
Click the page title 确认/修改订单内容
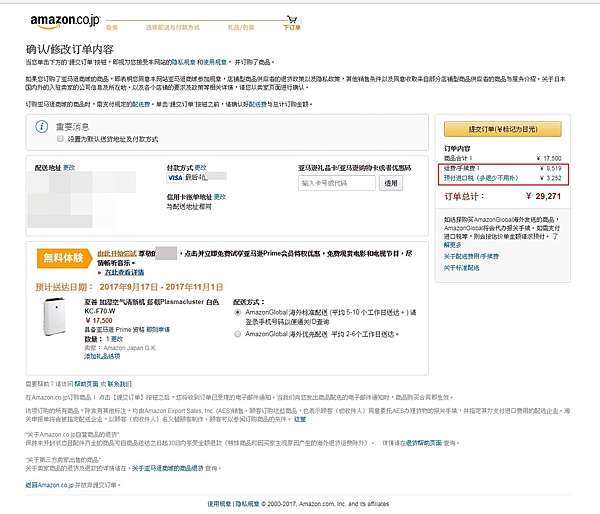tap(70, 49)
